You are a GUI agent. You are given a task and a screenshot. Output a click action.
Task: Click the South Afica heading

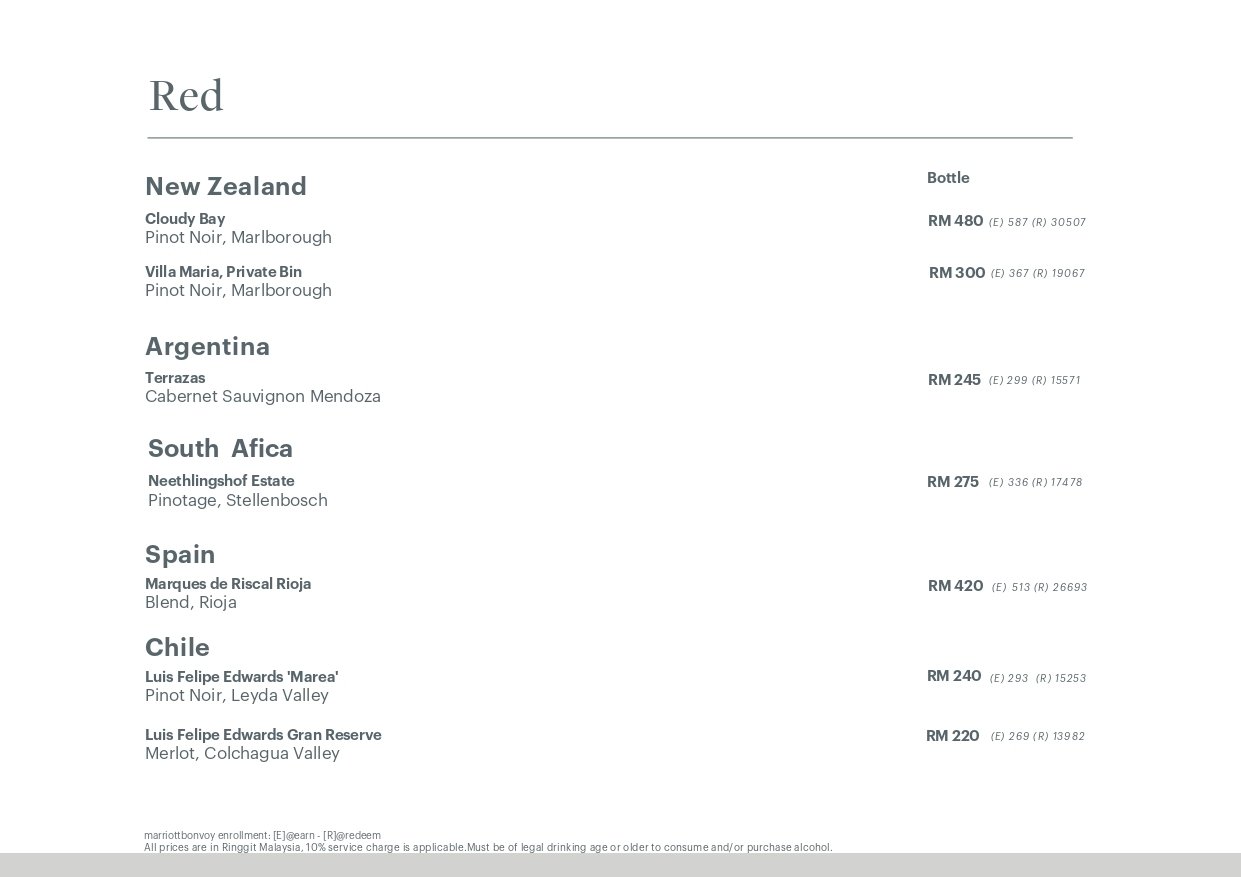coord(220,449)
